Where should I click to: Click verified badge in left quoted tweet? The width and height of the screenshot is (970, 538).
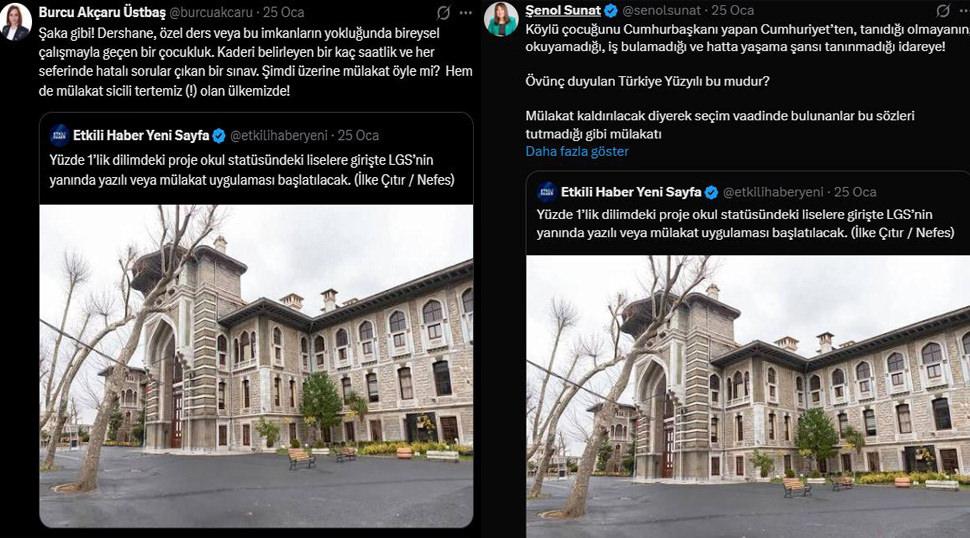(219, 135)
